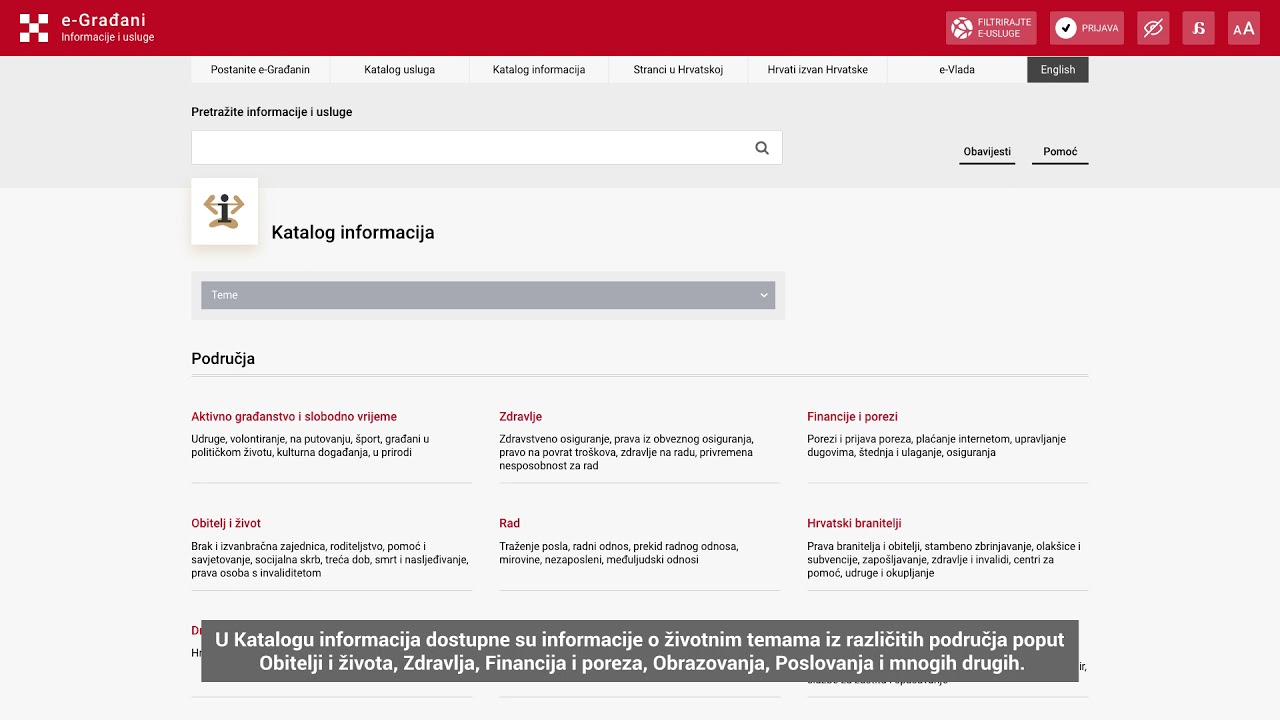The image size is (1280, 720).
Task: Toggle dyslexia font icon
Action: coord(1198,28)
